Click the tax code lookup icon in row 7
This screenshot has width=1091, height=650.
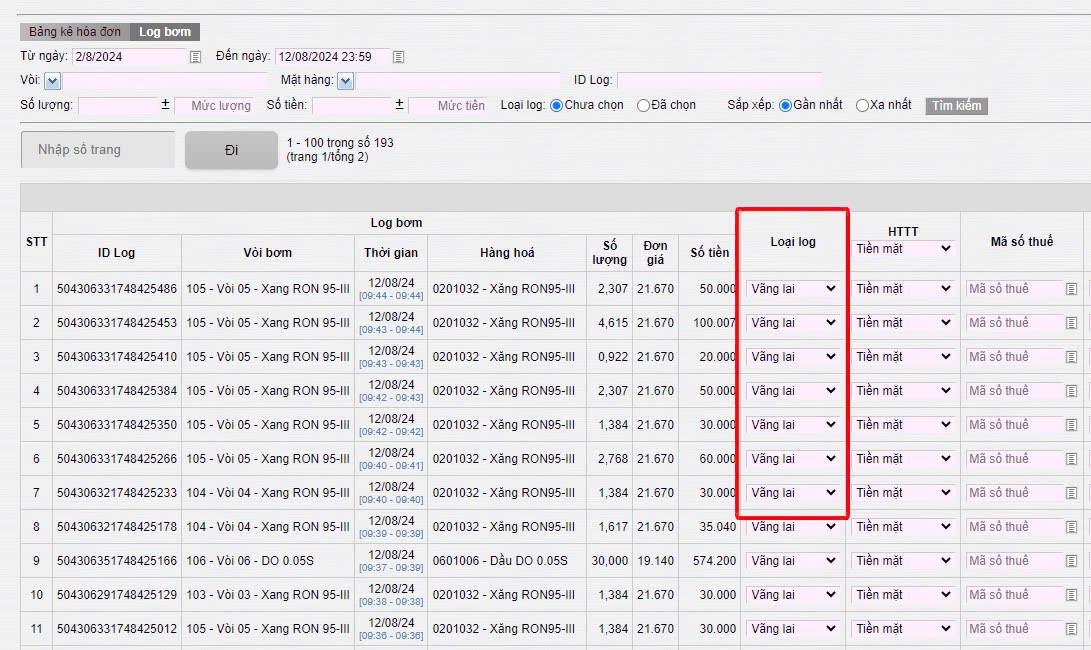1072,493
